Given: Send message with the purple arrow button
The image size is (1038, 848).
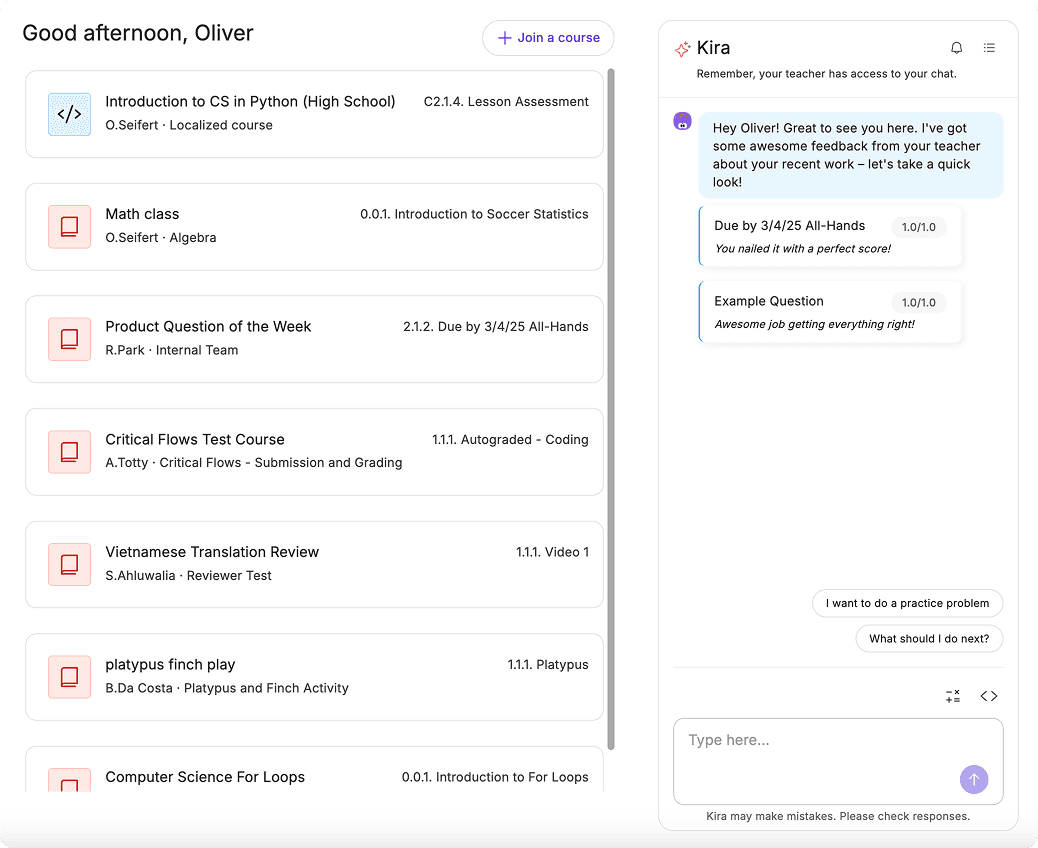Looking at the screenshot, I should (974, 779).
